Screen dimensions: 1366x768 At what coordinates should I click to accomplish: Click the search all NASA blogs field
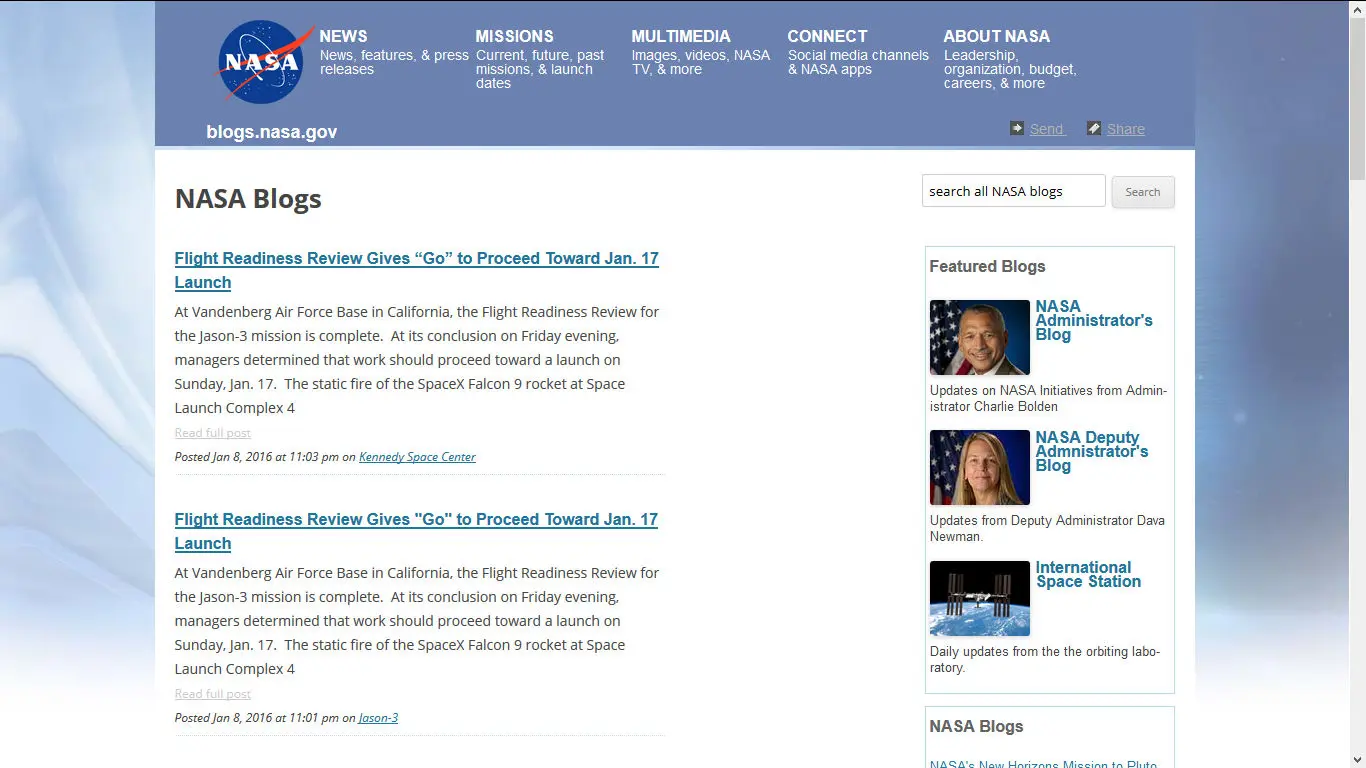[x=1013, y=190]
